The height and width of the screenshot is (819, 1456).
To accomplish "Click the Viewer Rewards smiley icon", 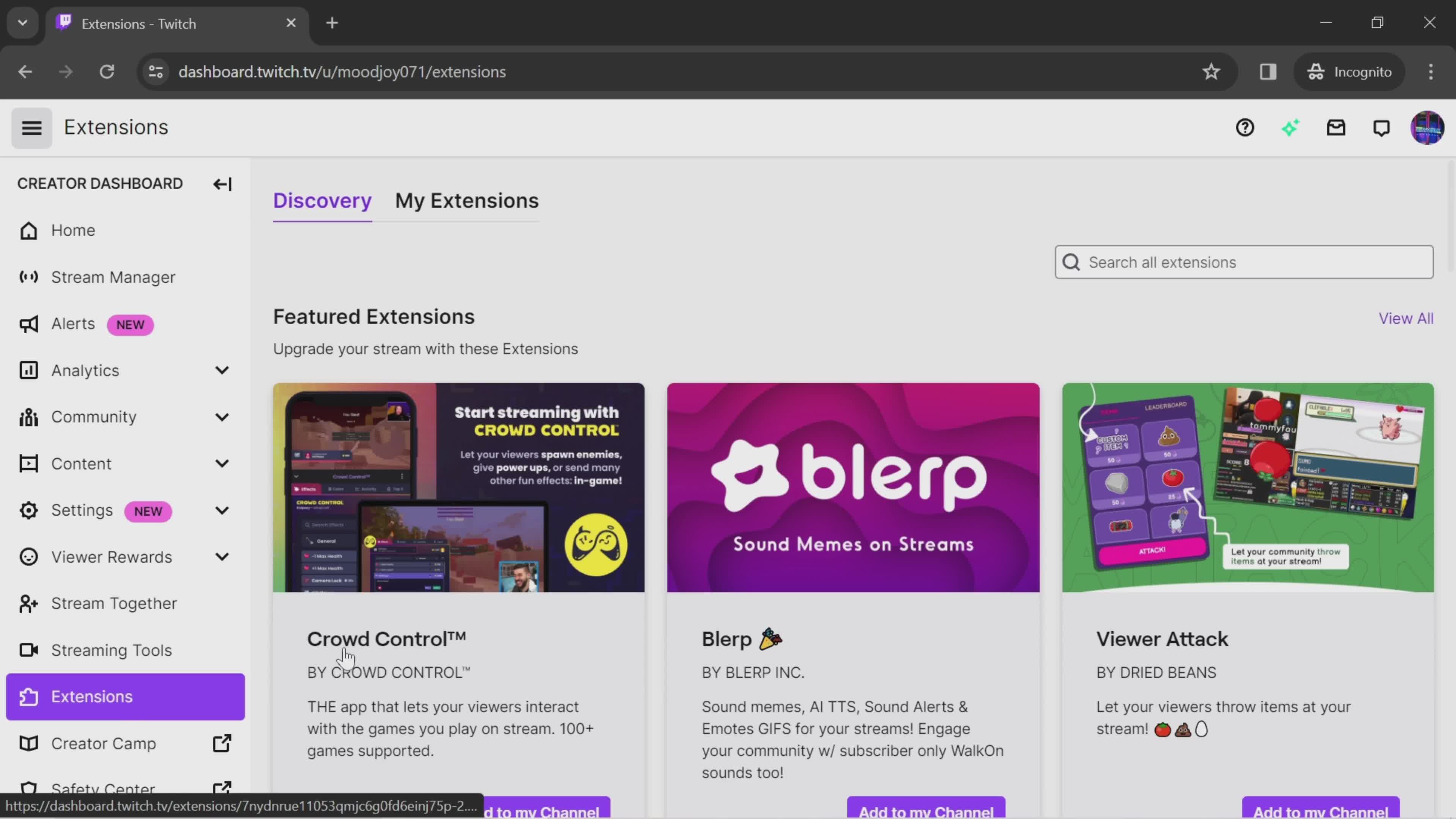I will pos(28,557).
